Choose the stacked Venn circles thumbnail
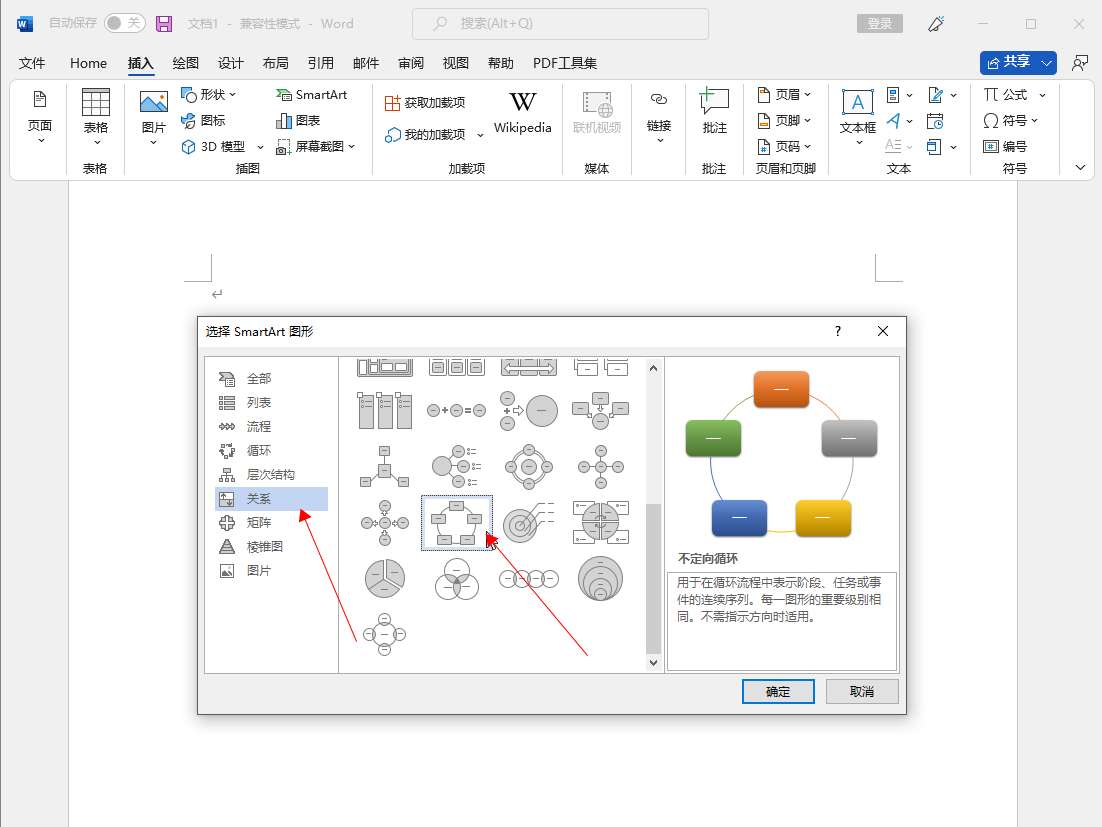 click(600, 579)
